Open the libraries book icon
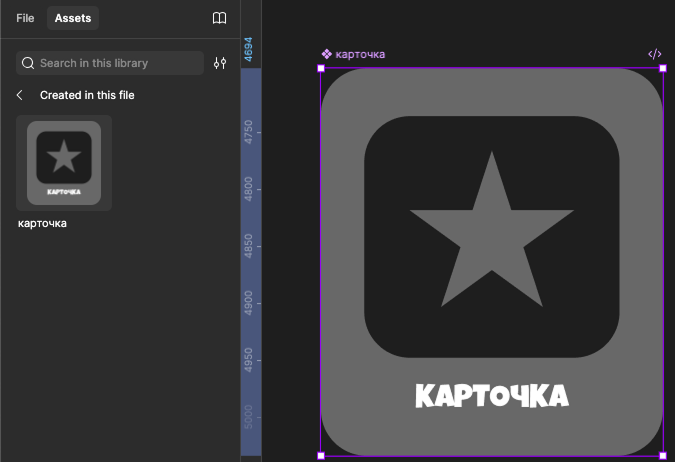 [x=220, y=18]
